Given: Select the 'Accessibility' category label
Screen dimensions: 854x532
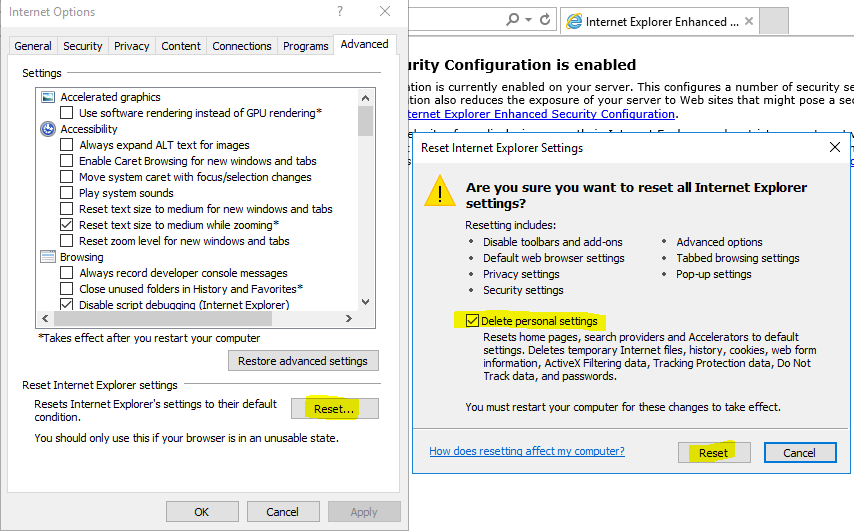Looking at the screenshot, I should (89, 129).
